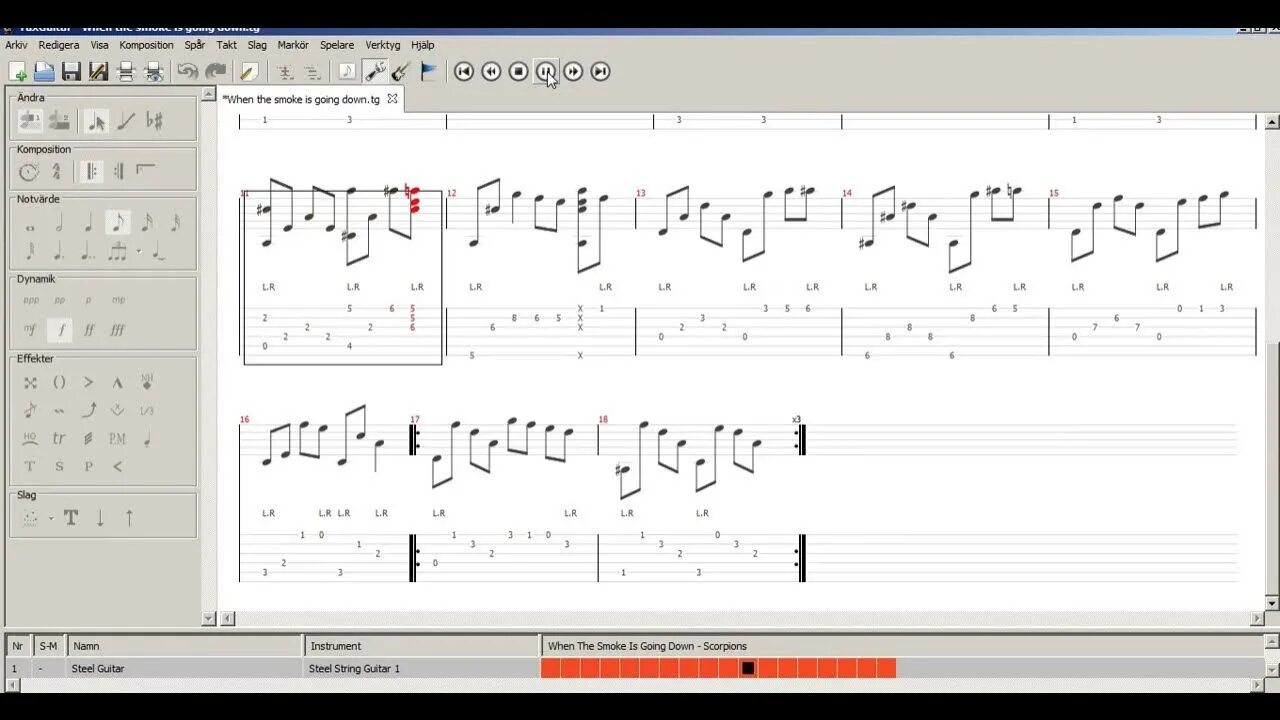The image size is (1280, 720).
Task: Insert text with T icon in Slag
Action: coord(71,518)
